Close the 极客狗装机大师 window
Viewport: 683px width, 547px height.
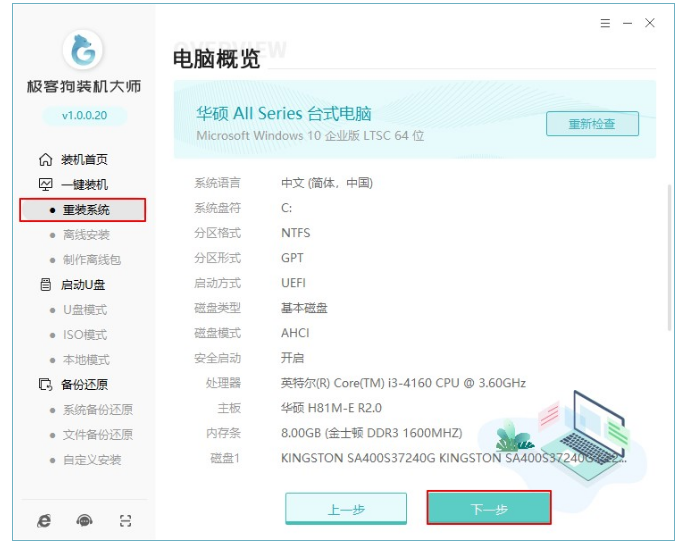650,22
